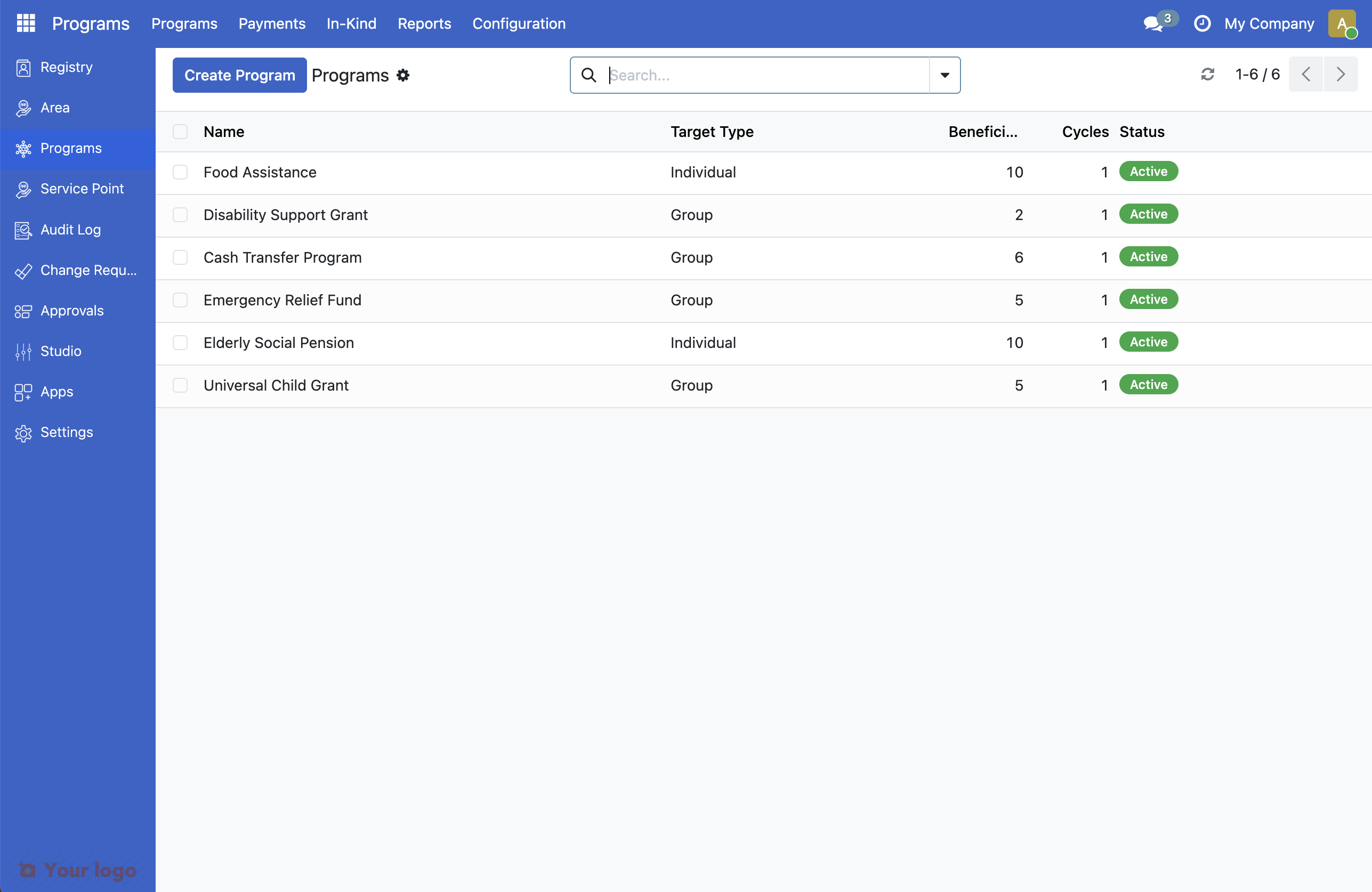Switch to the Reports menu

point(424,23)
